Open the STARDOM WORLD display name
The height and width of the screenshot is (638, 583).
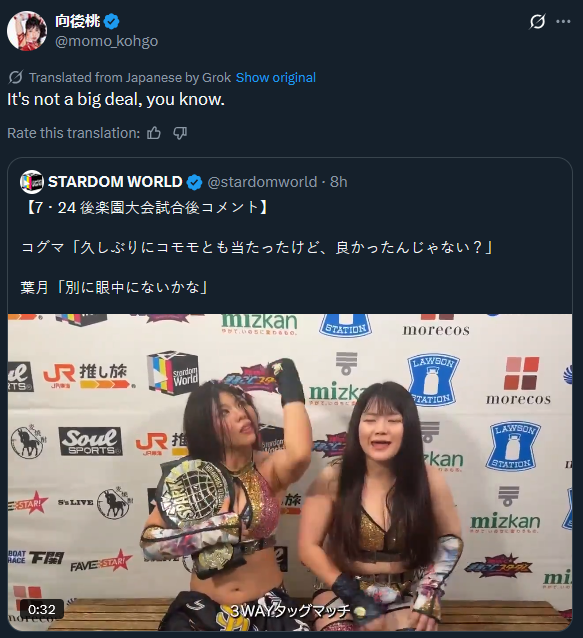pos(115,182)
